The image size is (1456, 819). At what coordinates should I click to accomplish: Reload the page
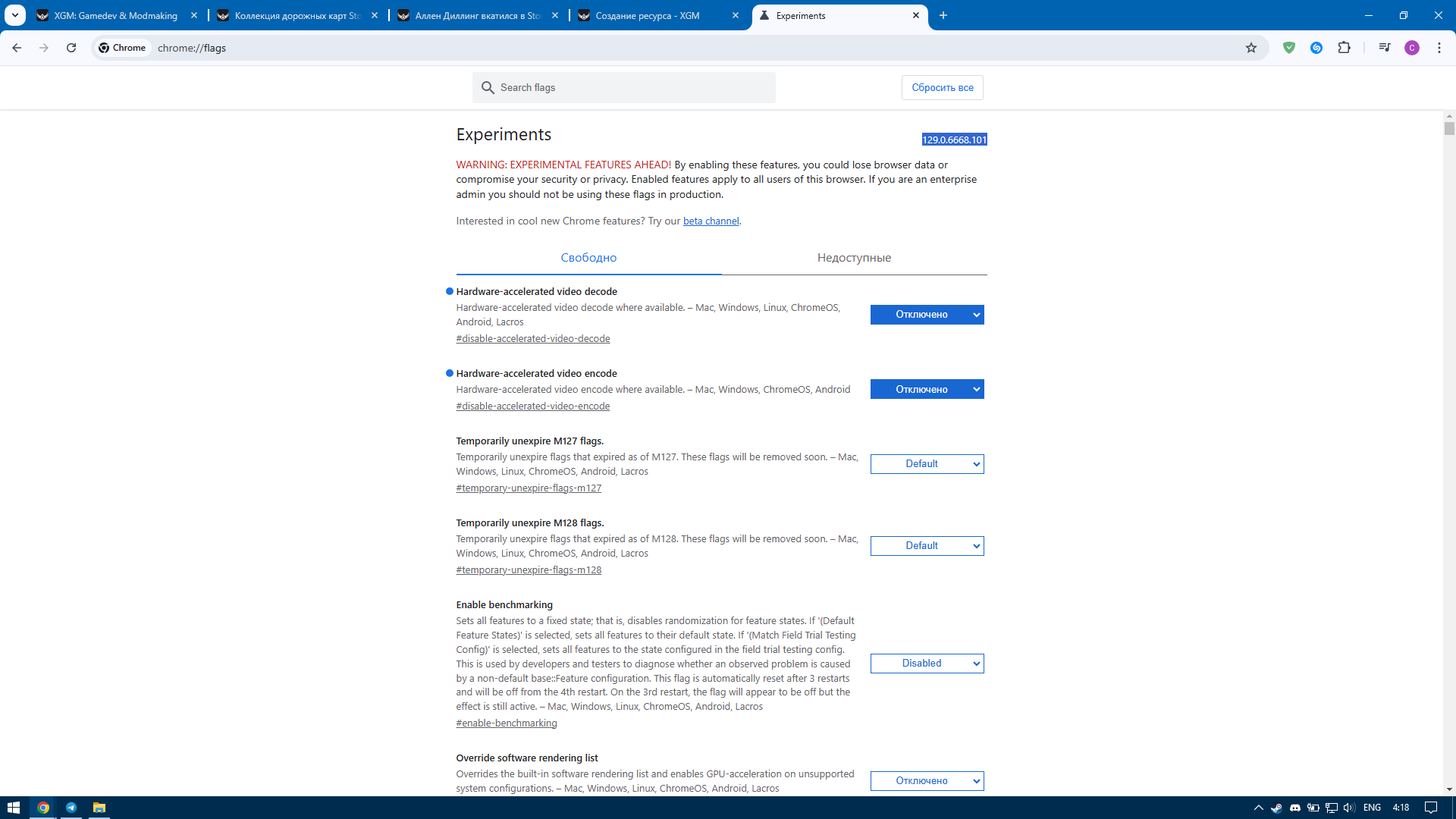[71, 48]
